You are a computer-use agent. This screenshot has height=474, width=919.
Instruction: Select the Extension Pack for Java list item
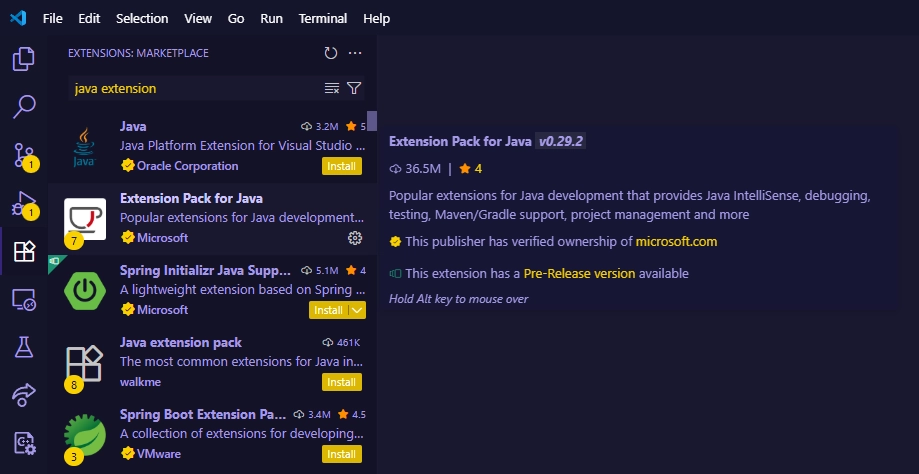[212, 219]
